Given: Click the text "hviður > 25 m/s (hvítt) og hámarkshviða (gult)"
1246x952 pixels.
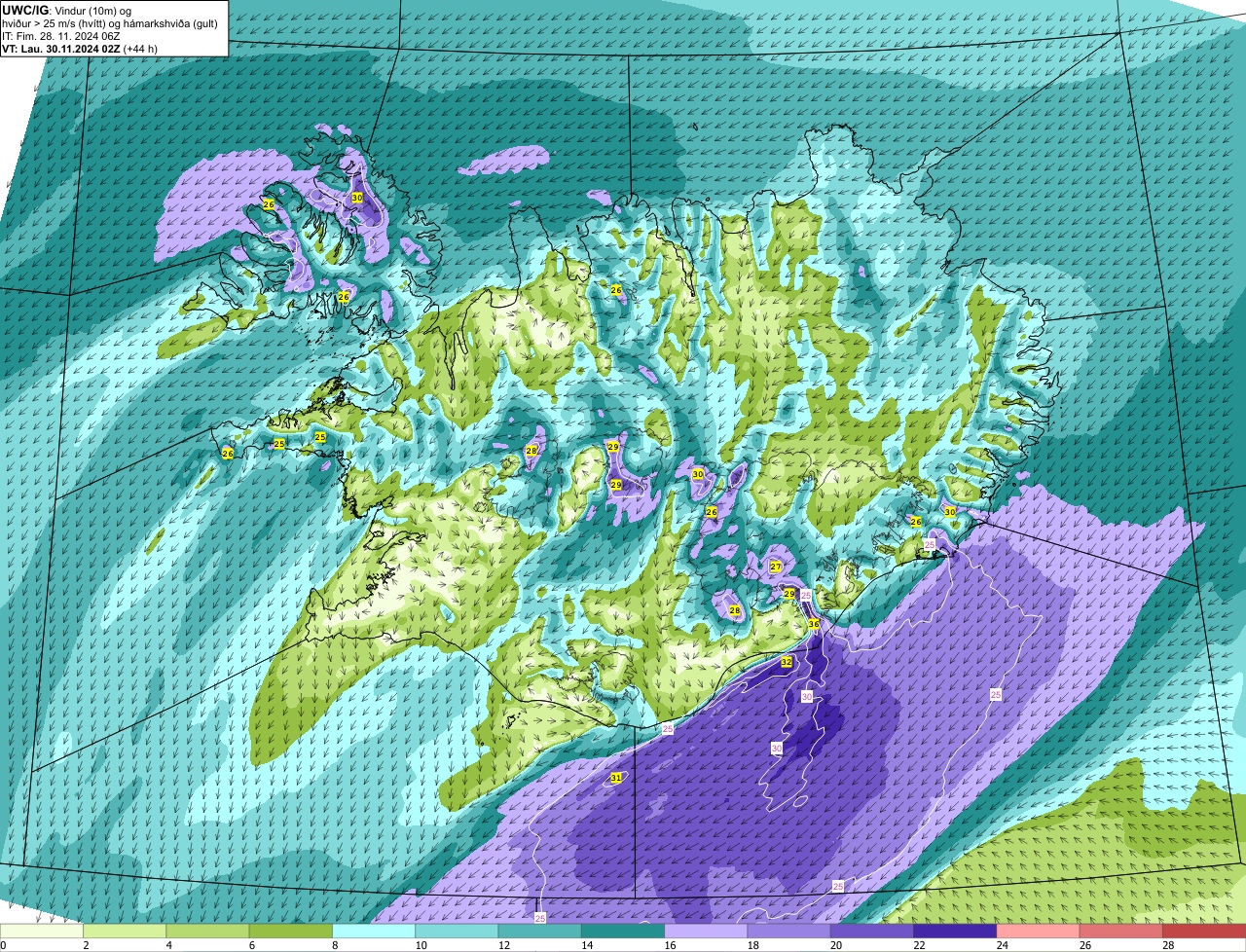Looking at the screenshot, I should coord(112,22).
